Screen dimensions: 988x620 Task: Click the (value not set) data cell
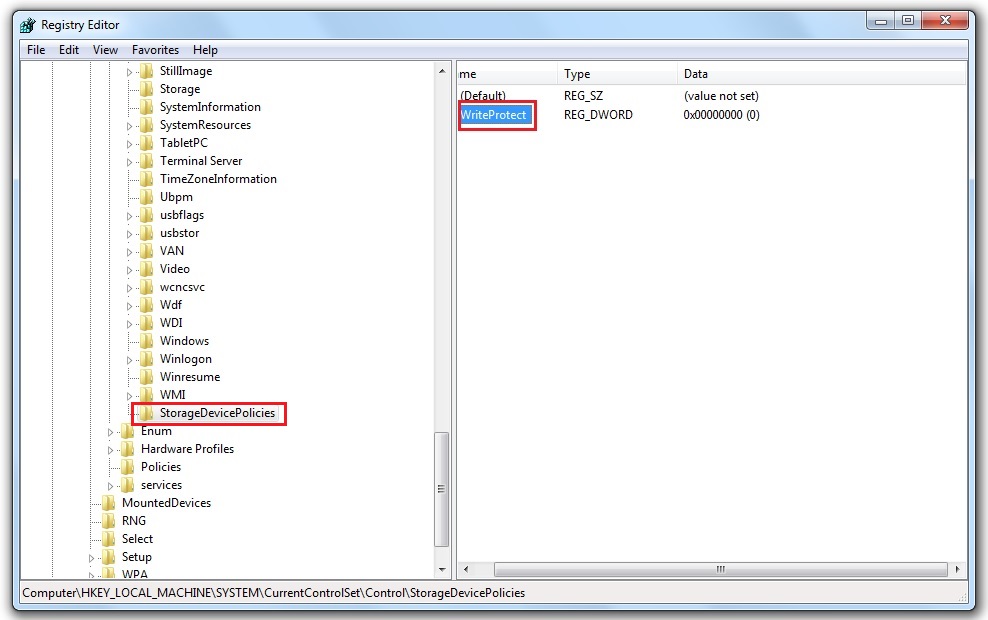click(x=721, y=96)
